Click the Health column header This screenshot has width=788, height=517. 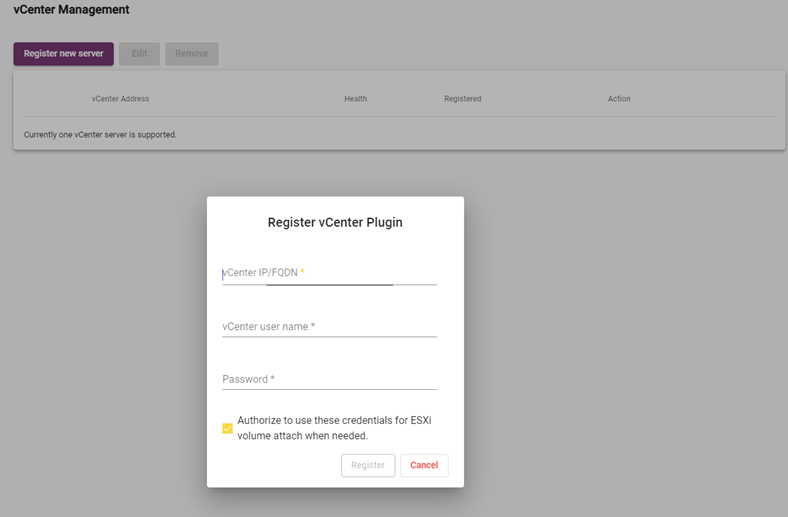coord(355,99)
